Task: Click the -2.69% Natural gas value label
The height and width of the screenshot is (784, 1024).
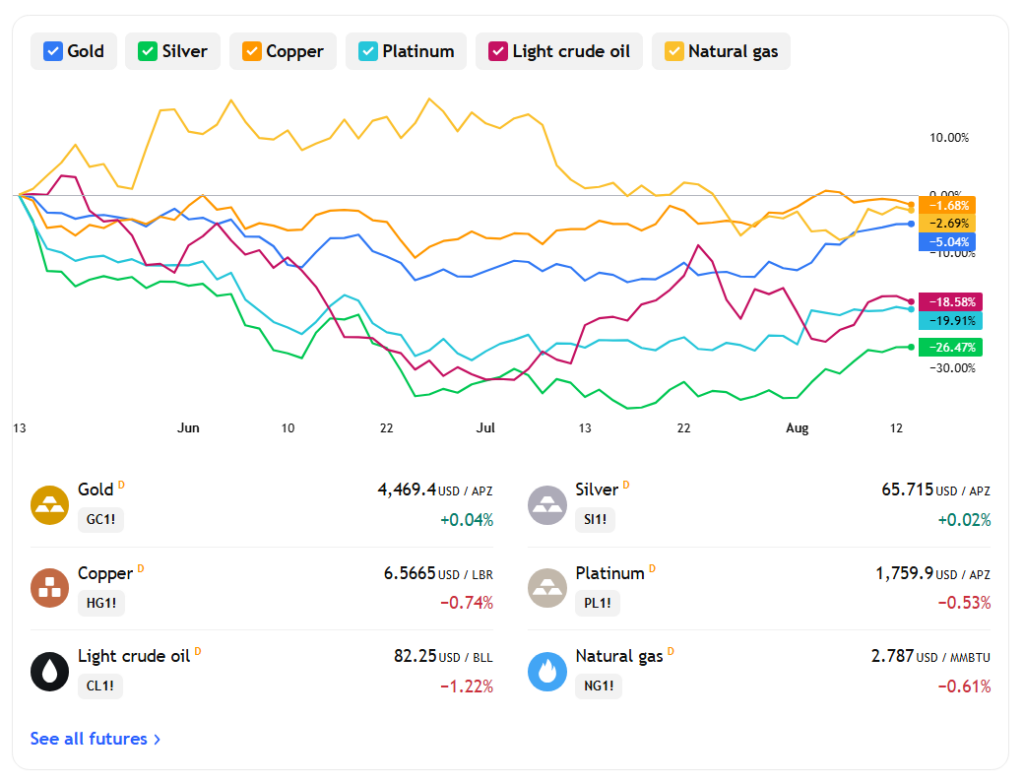Action: [948, 223]
